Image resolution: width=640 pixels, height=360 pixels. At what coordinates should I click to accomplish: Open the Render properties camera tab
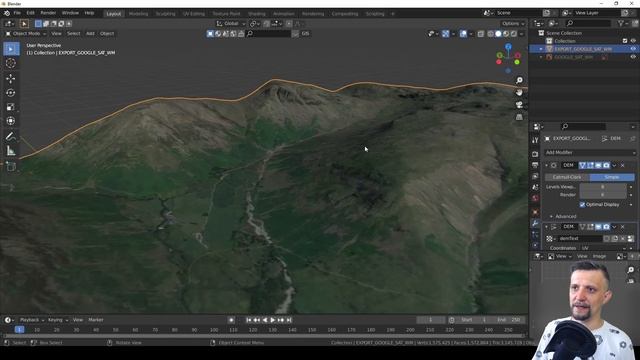(x=535, y=154)
